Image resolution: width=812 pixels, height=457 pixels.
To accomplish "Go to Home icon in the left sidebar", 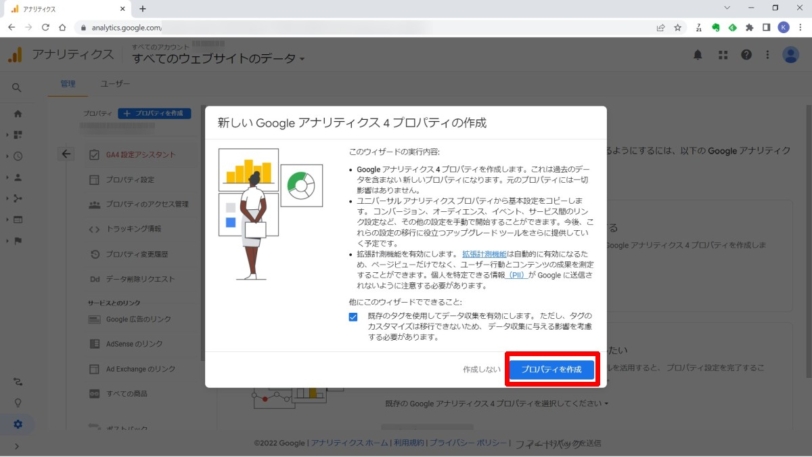I will coord(18,113).
